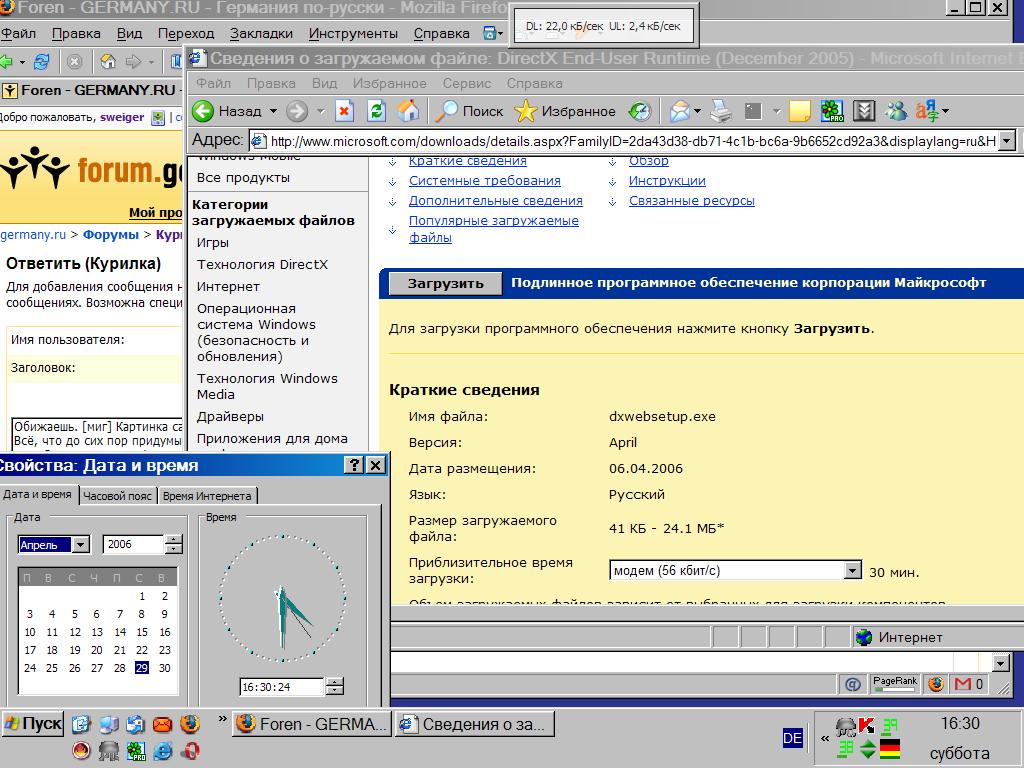Open the connection speed dropdown модем (56 кбит/с)
Viewport: 1024px width, 768px height.
click(852, 570)
